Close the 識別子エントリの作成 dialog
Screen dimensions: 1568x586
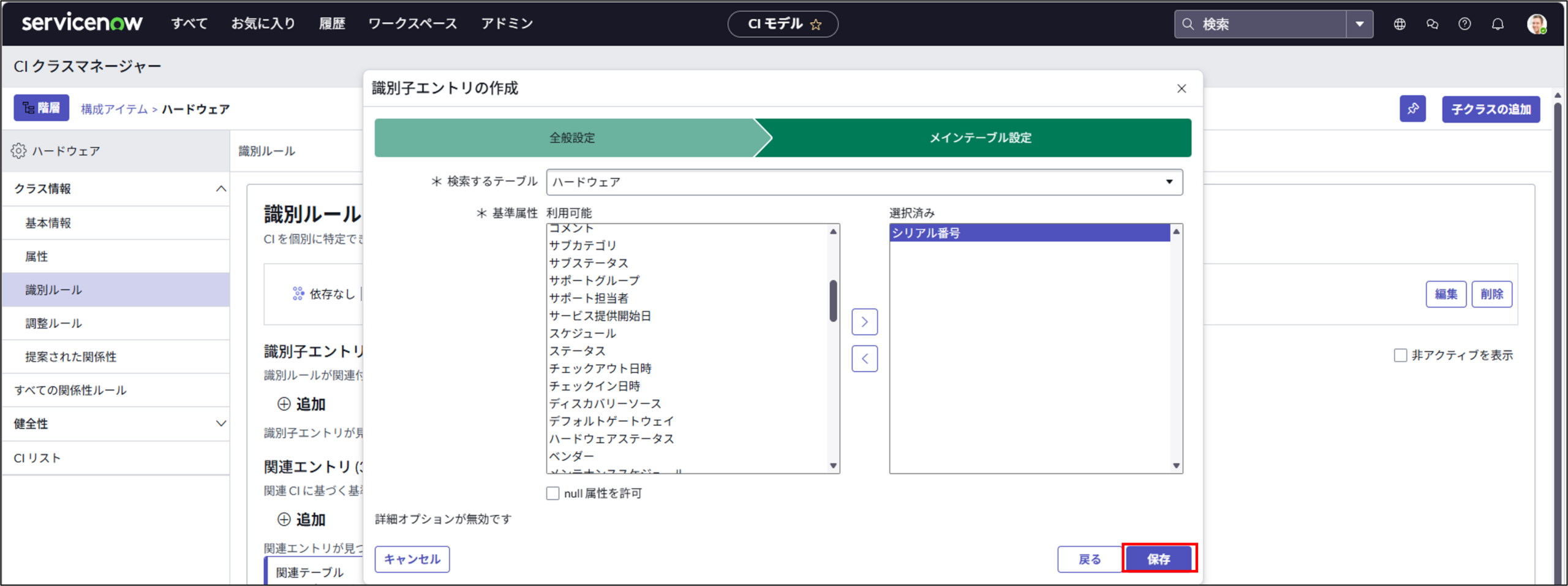coord(1182,89)
